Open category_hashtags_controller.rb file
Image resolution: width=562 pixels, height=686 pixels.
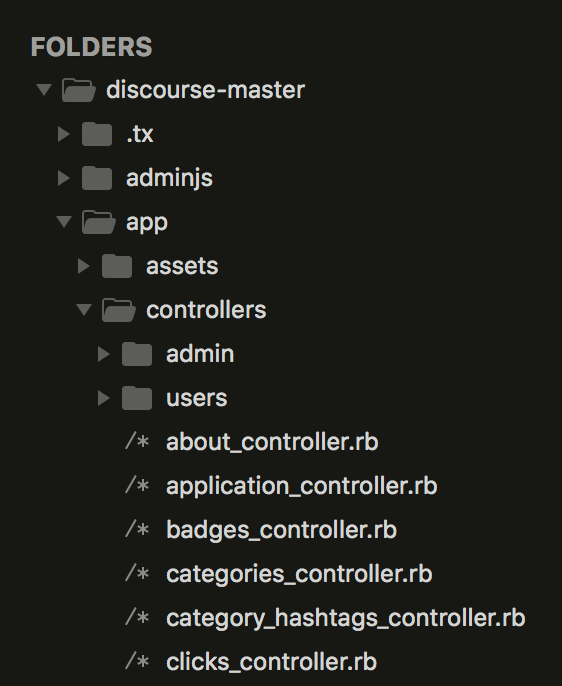pyautogui.click(x=346, y=618)
